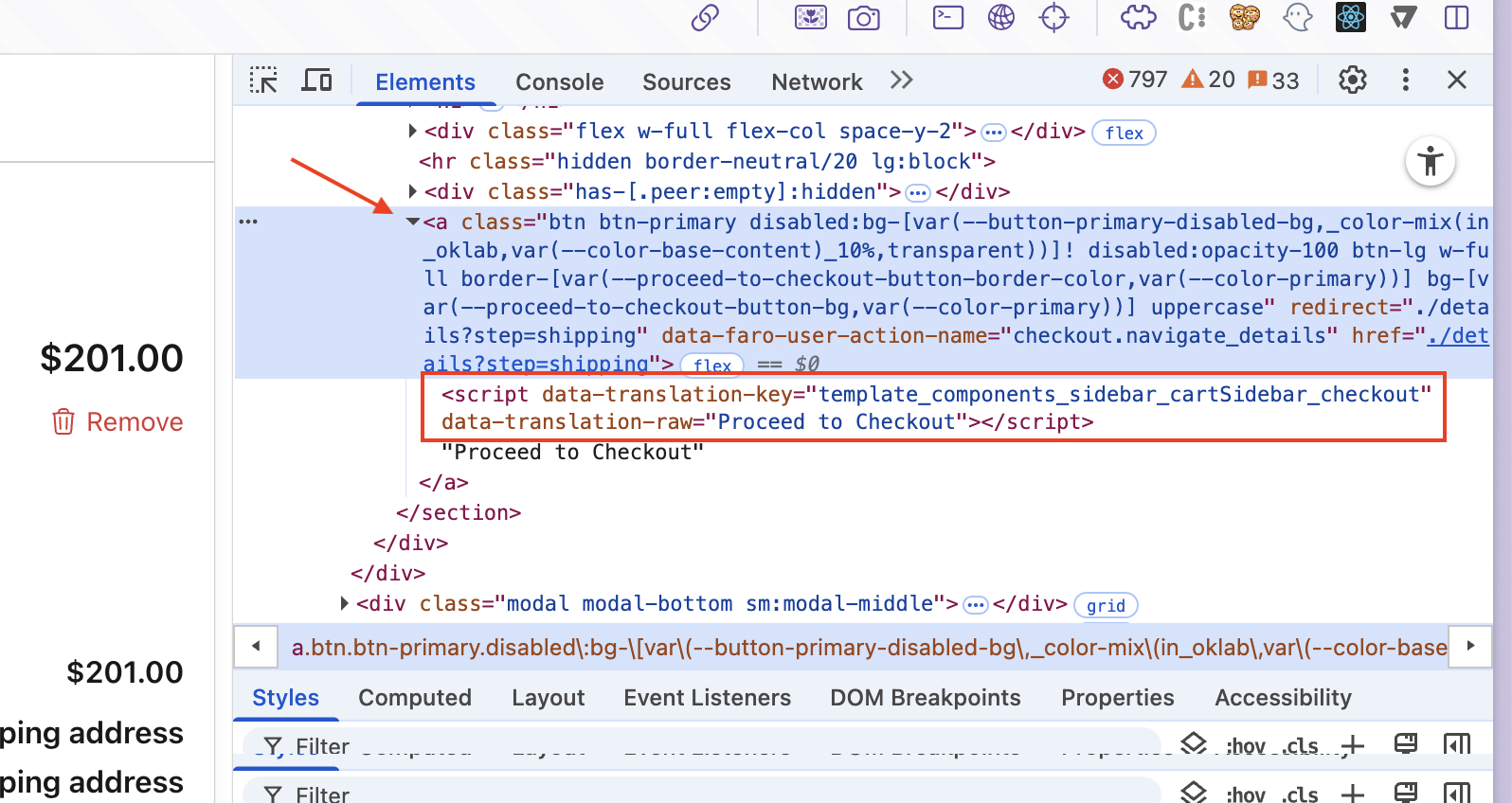Open the puzzle-piece extensions icon
1512x803 pixels.
(x=1139, y=18)
